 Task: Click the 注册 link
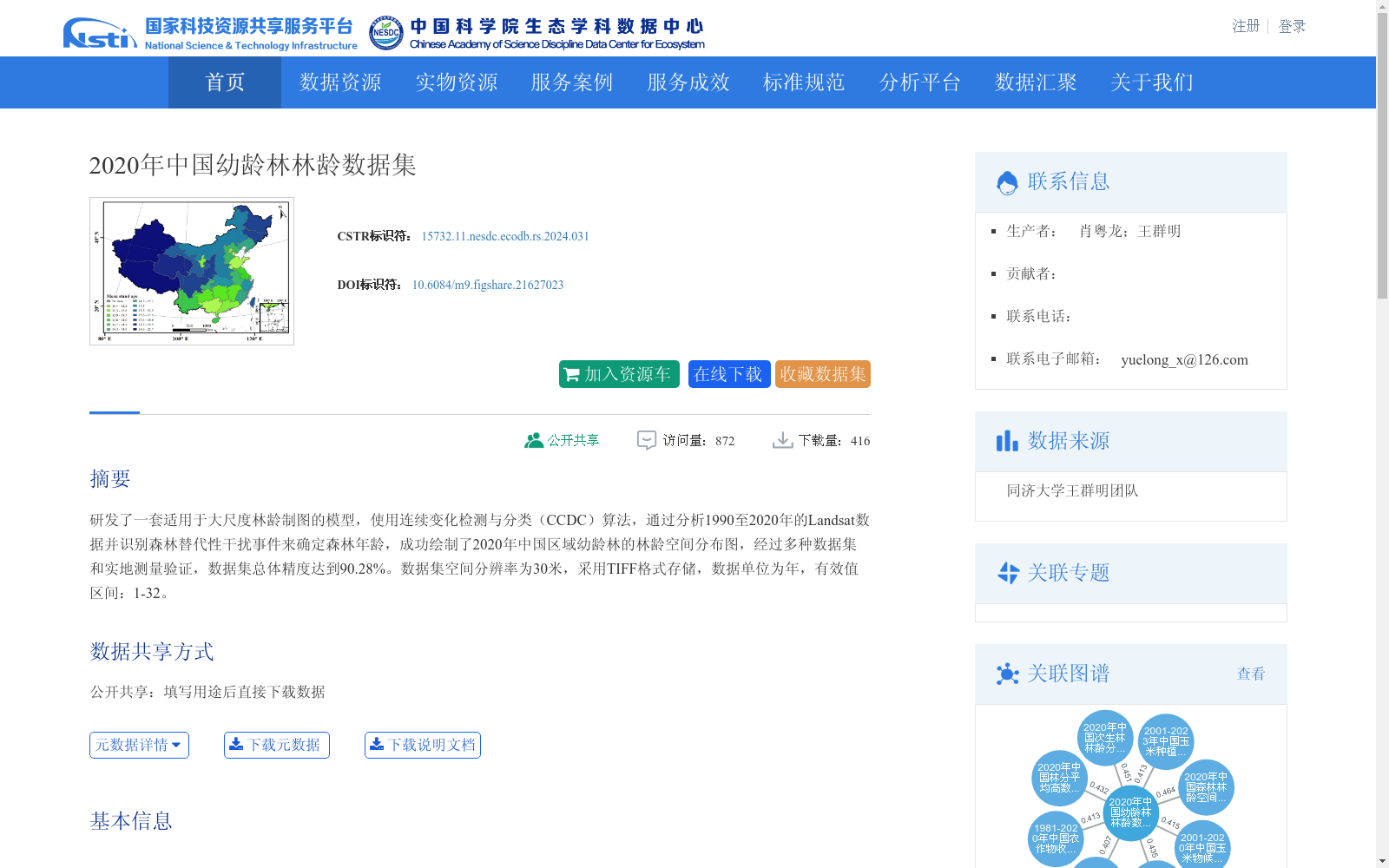[x=1246, y=26]
